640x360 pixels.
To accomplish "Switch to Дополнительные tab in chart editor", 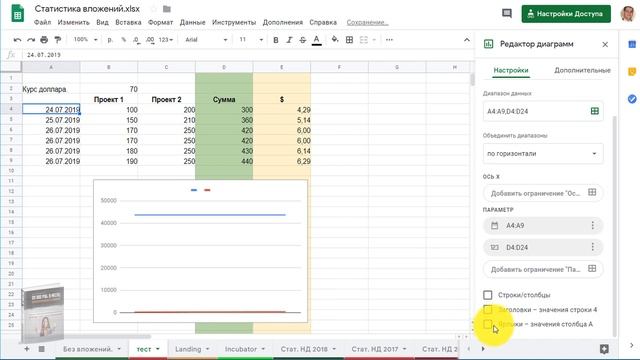I will [x=582, y=70].
